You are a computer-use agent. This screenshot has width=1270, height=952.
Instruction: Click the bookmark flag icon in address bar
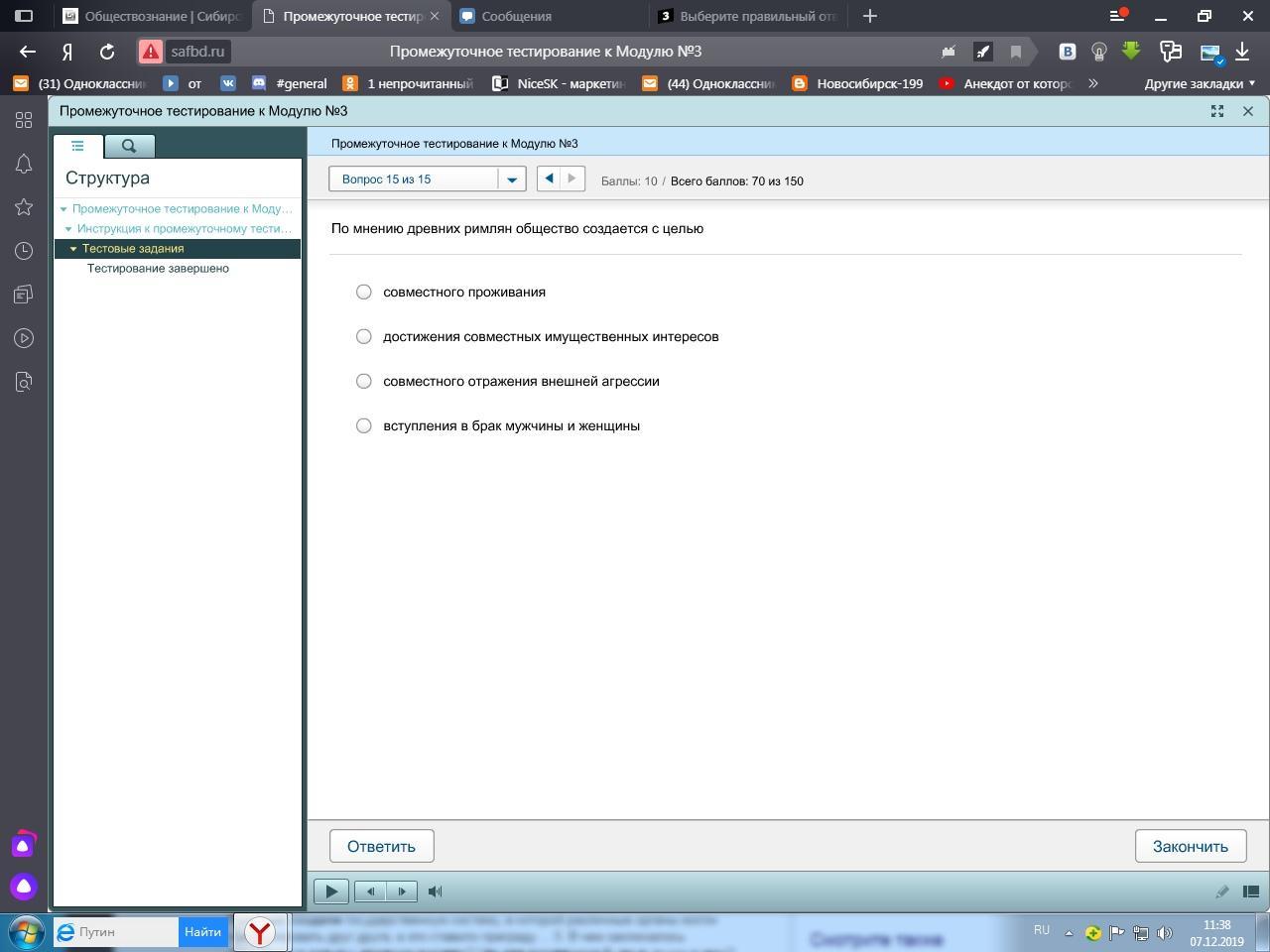point(1015,52)
